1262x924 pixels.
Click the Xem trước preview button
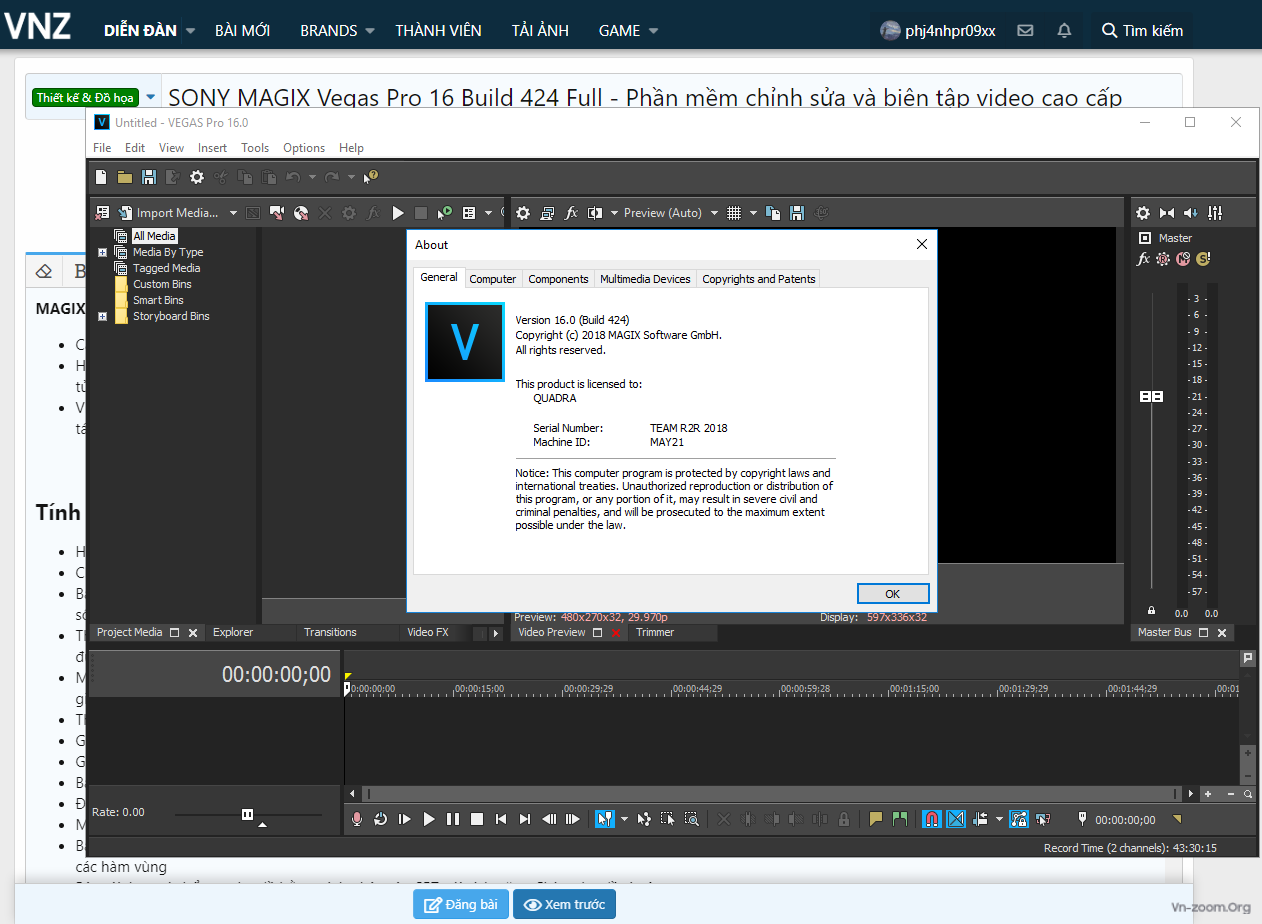[x=564, y=904]
